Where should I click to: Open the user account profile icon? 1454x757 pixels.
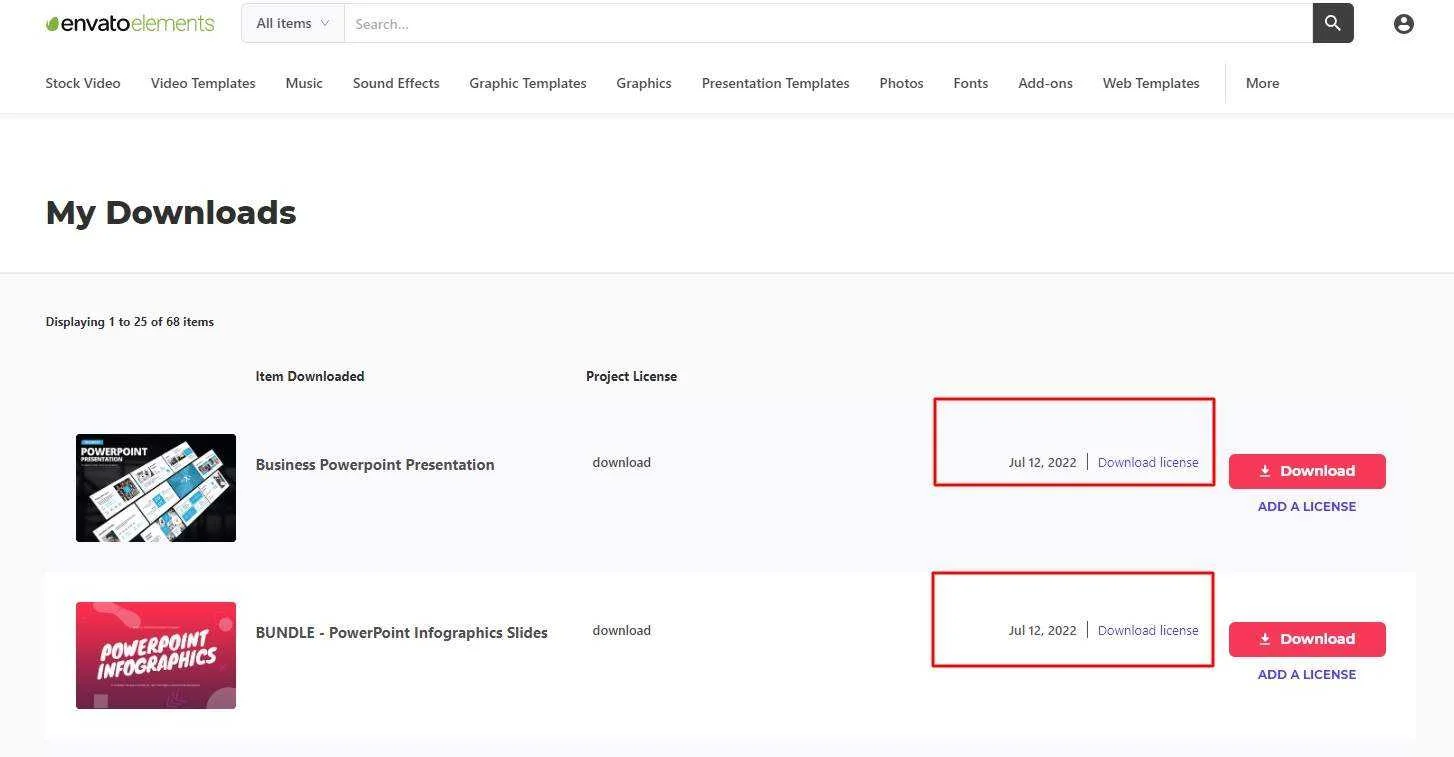1403,24
